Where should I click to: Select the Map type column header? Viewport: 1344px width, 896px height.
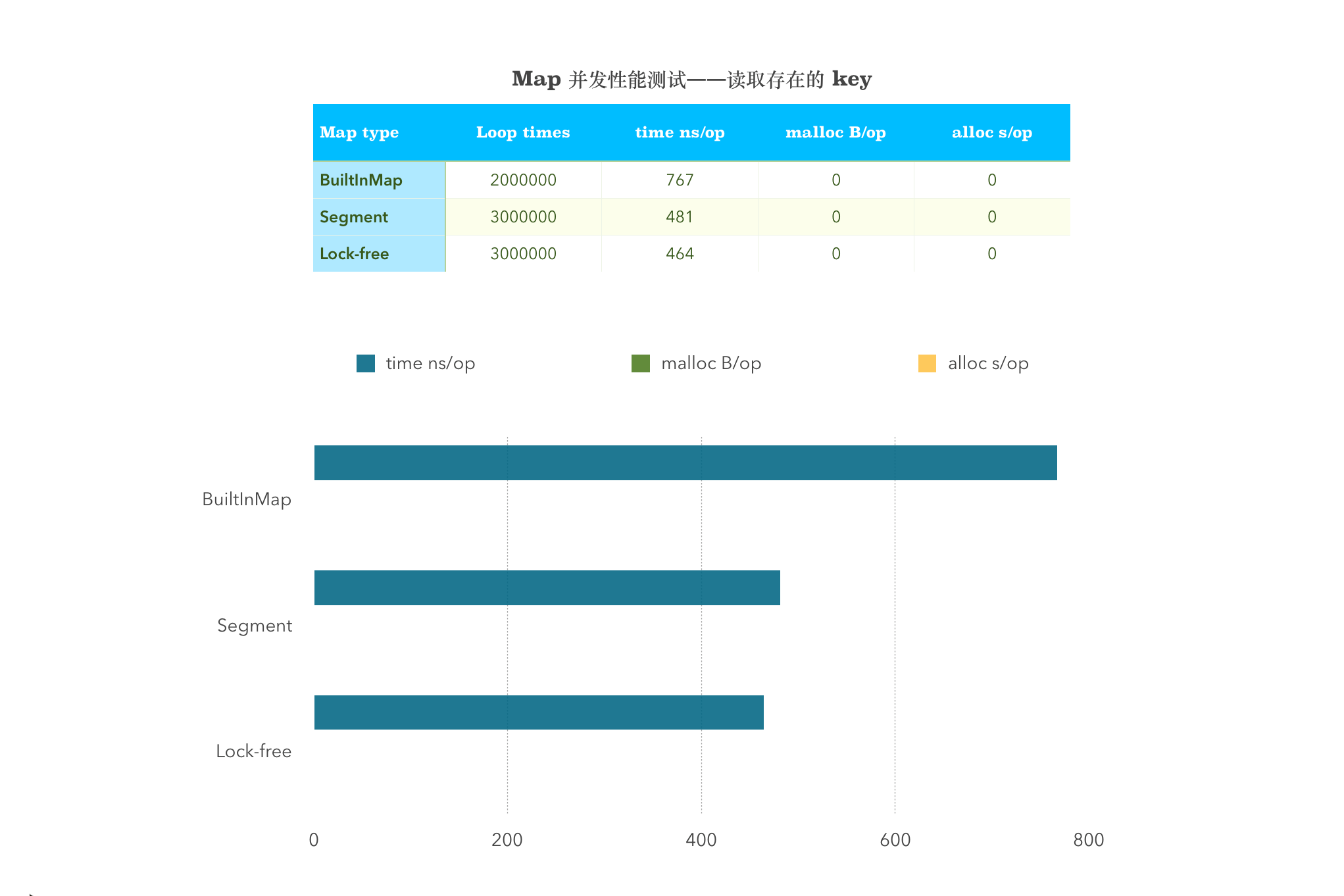point(359,132)
